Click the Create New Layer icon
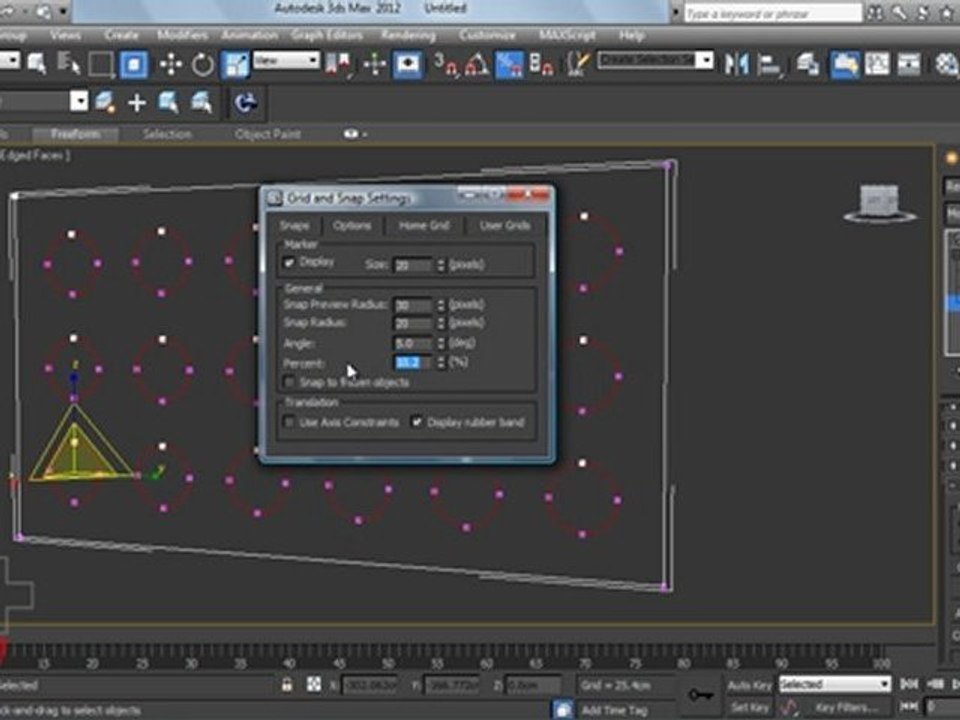 (105, 102)
